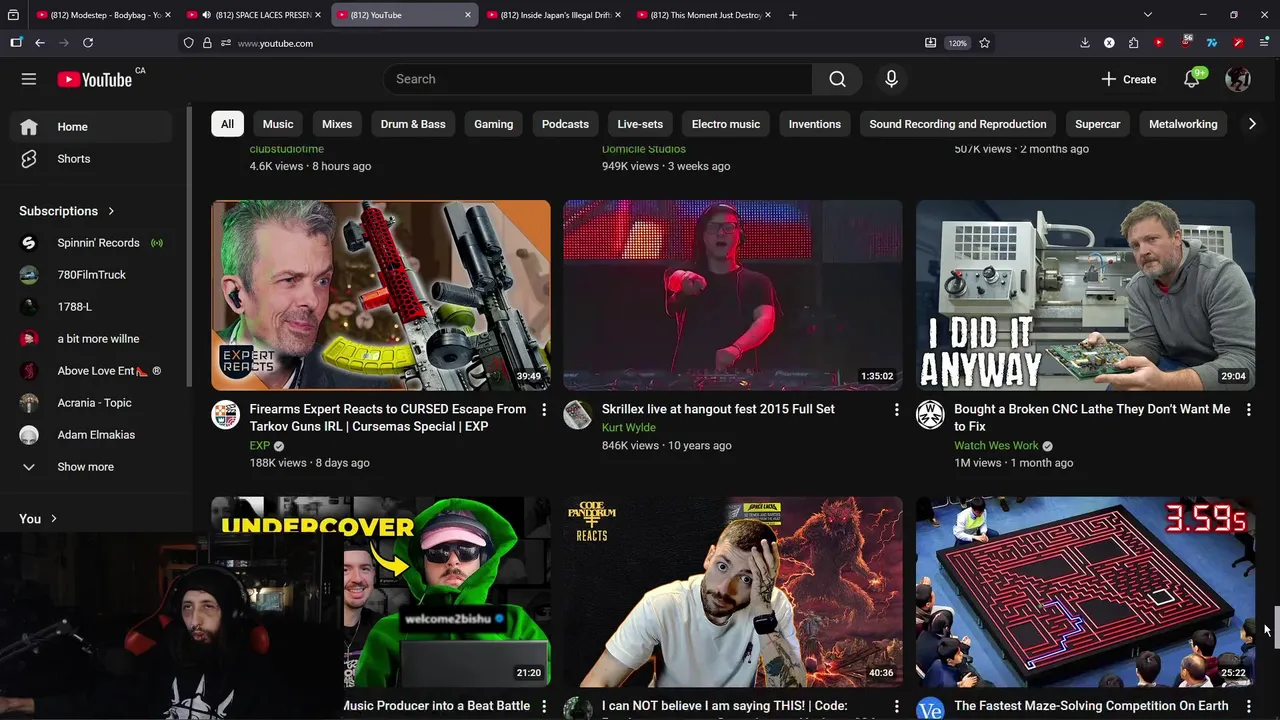
Task: Select Sound Recording and Reproduction chip
Action: click(958, 124)
